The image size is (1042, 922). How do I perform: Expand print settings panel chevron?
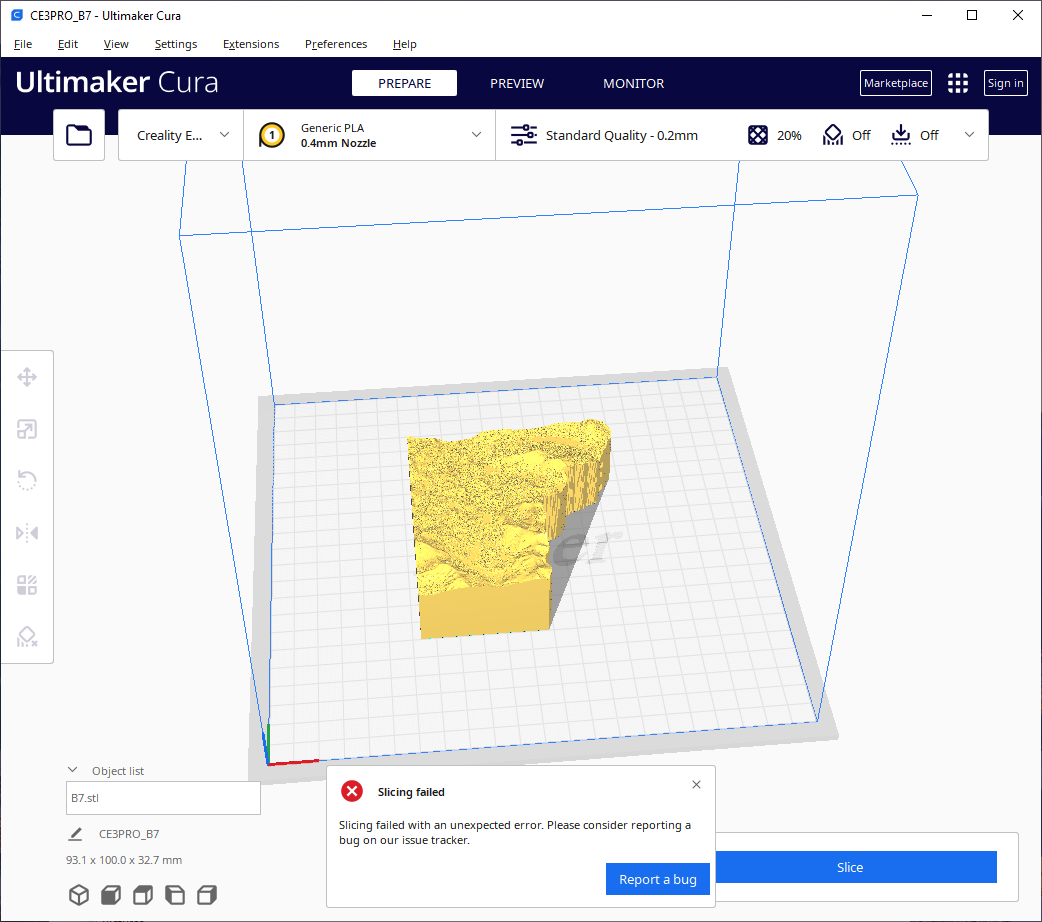click(x=970, y=134)
